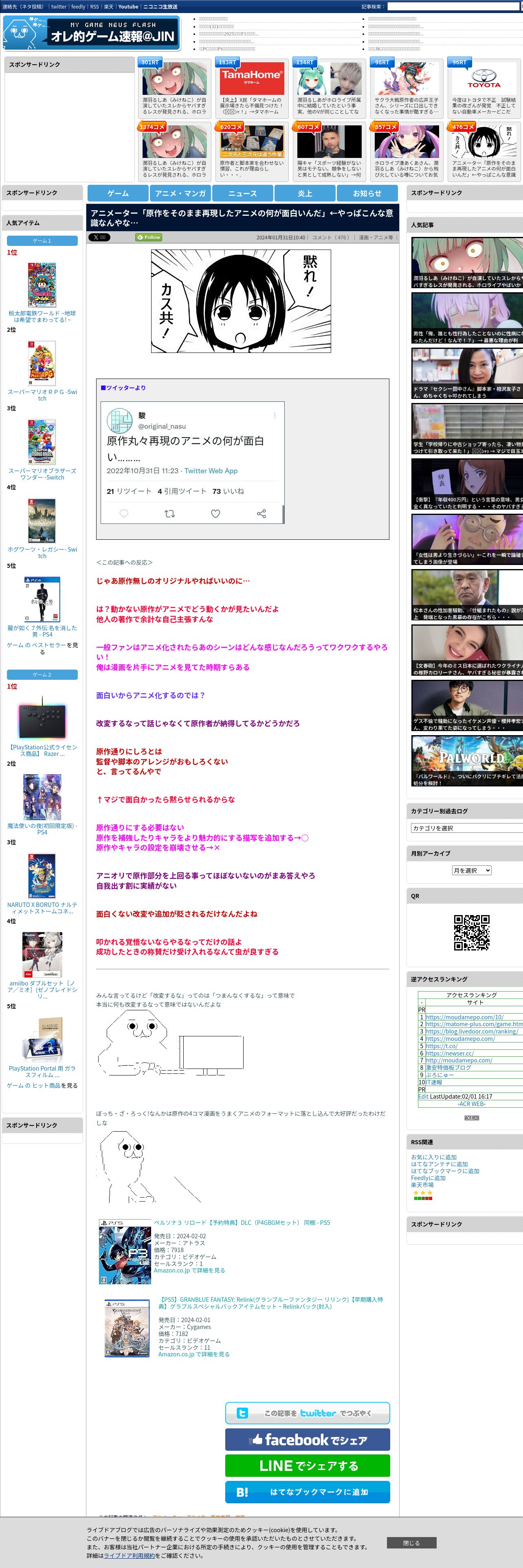Image resolution: width=523 pixels, height=1568 pixels.
Task: Close the cookie banner with 閉じる
Action: pos(411,1543)
